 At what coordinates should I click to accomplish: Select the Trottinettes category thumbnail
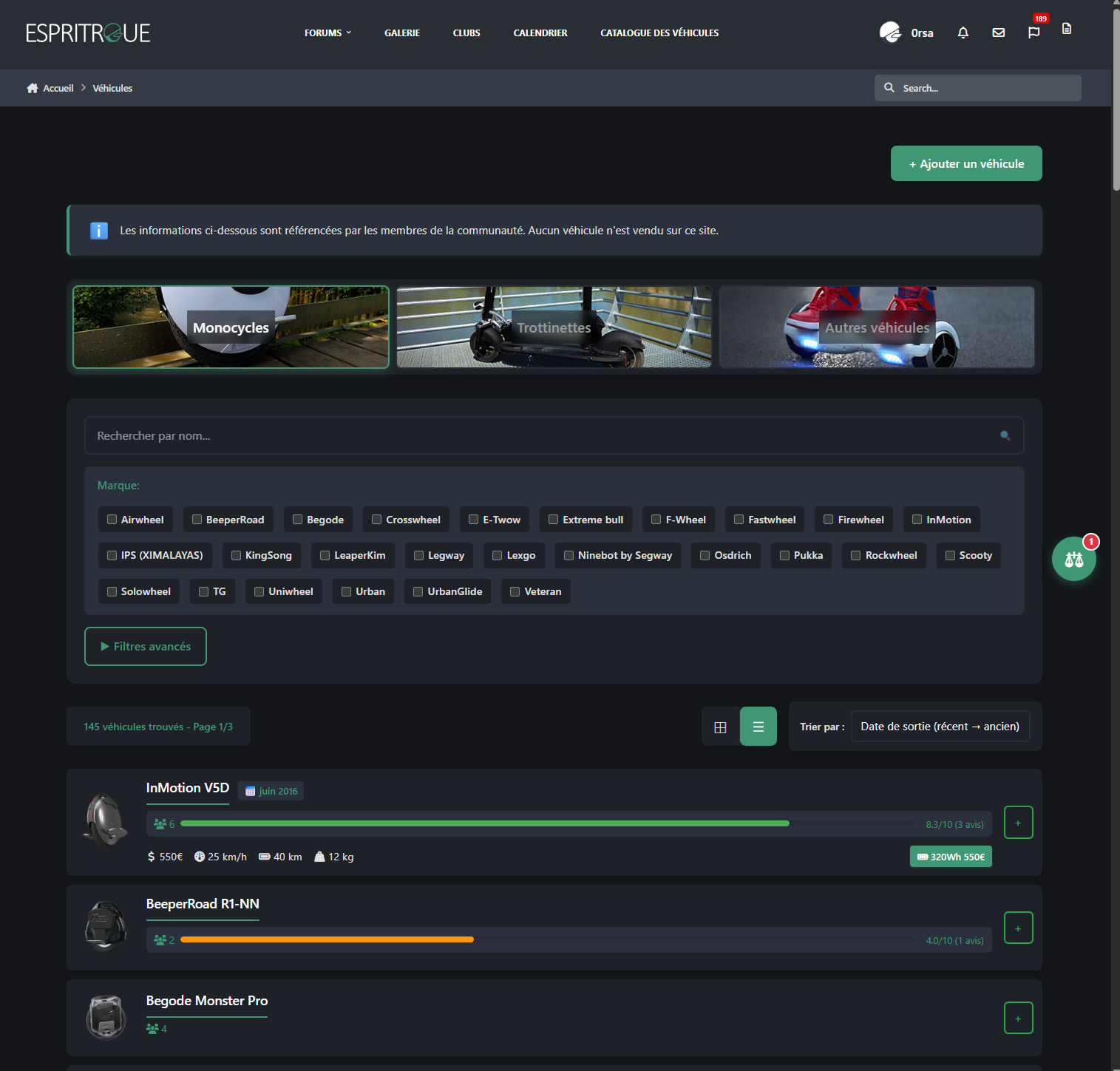tap(554, 327)
